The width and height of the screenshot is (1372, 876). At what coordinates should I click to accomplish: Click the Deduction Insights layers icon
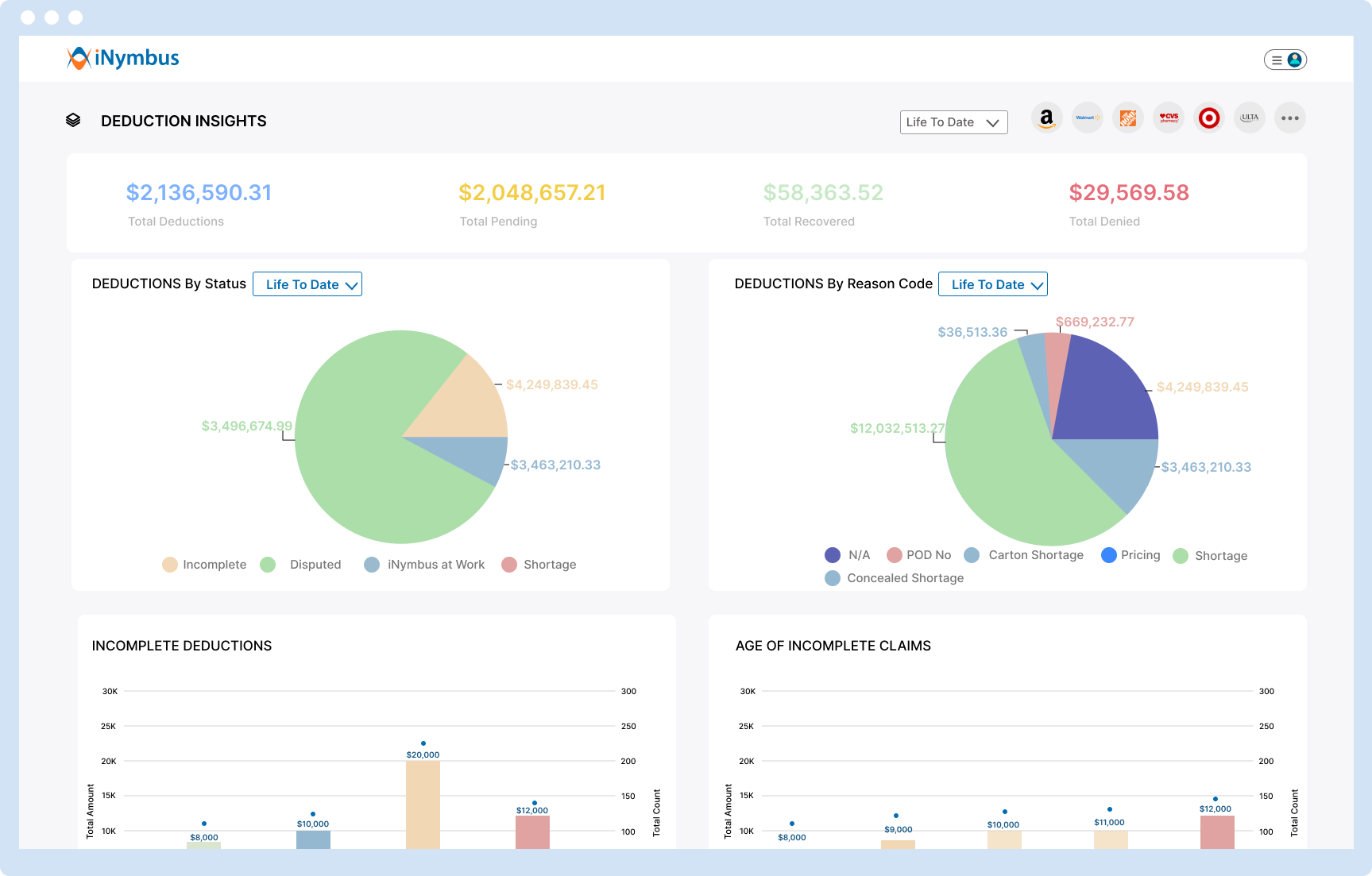pyautogui.click(x=74, y=120)
